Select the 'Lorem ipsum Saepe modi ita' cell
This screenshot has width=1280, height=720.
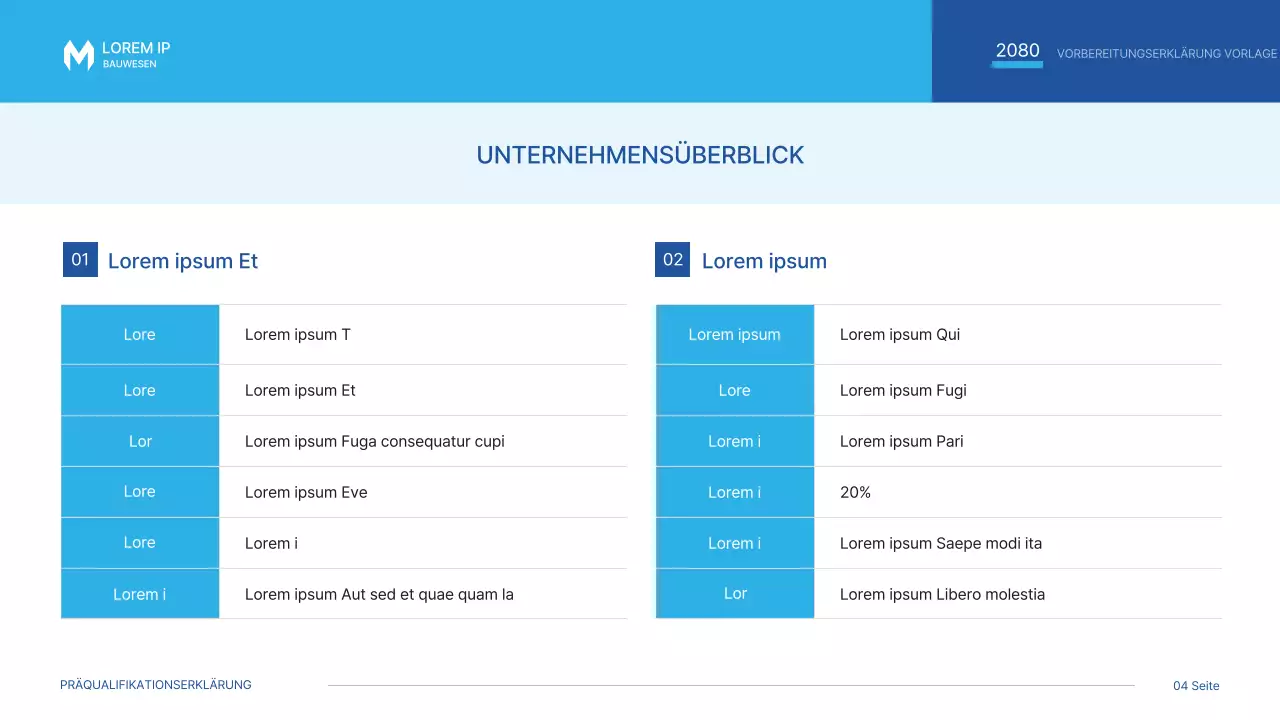click(941, 543)
